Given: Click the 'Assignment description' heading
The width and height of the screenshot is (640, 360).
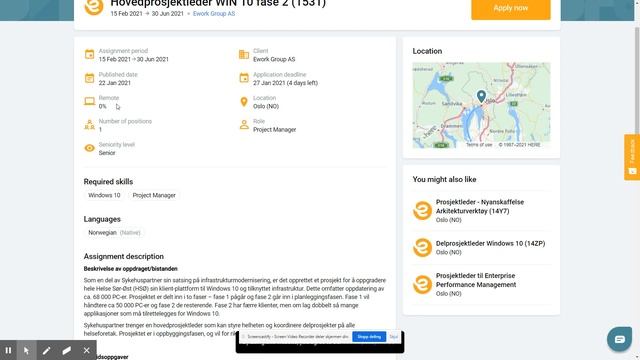Looking at the screenshot, I should pyautogui.click(x=124, y=256).
